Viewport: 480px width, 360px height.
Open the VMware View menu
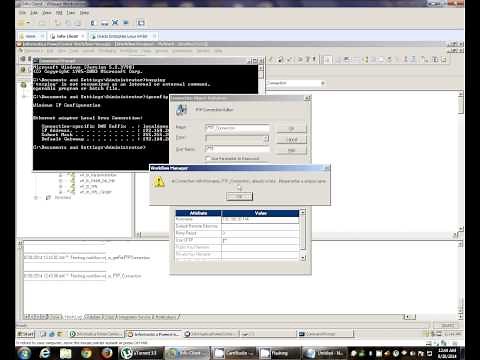[x=46, y=13]
